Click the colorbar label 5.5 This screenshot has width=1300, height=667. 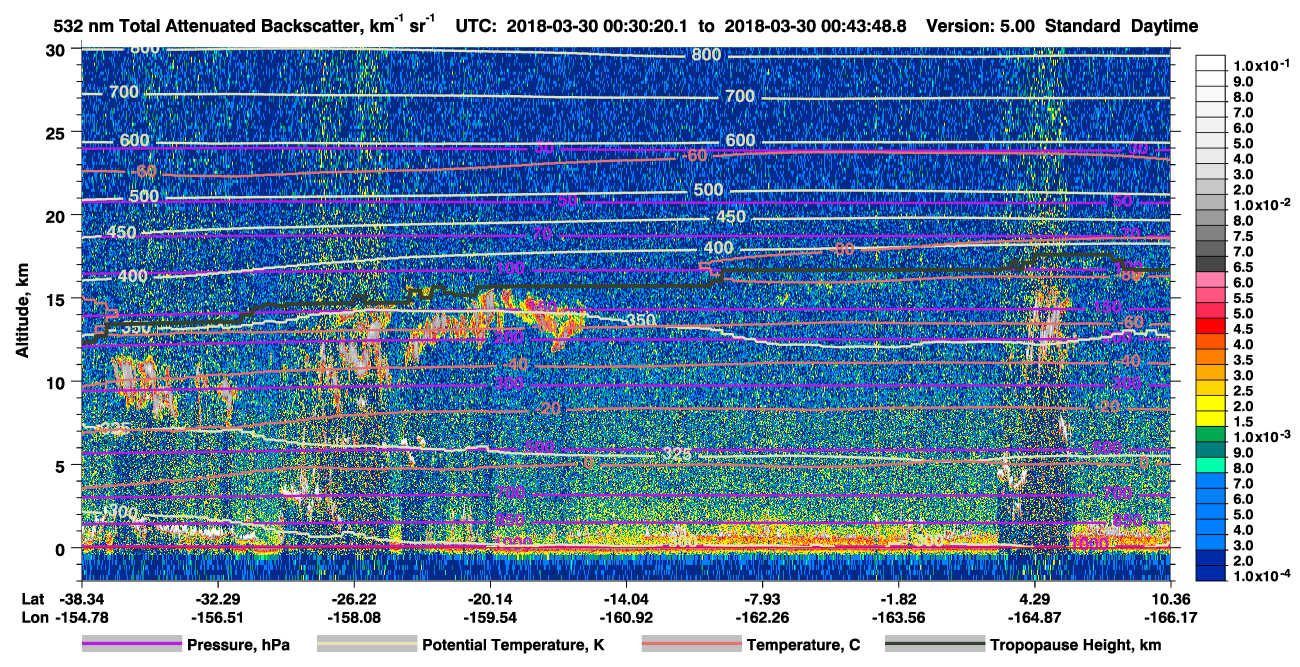point(1243,297)
